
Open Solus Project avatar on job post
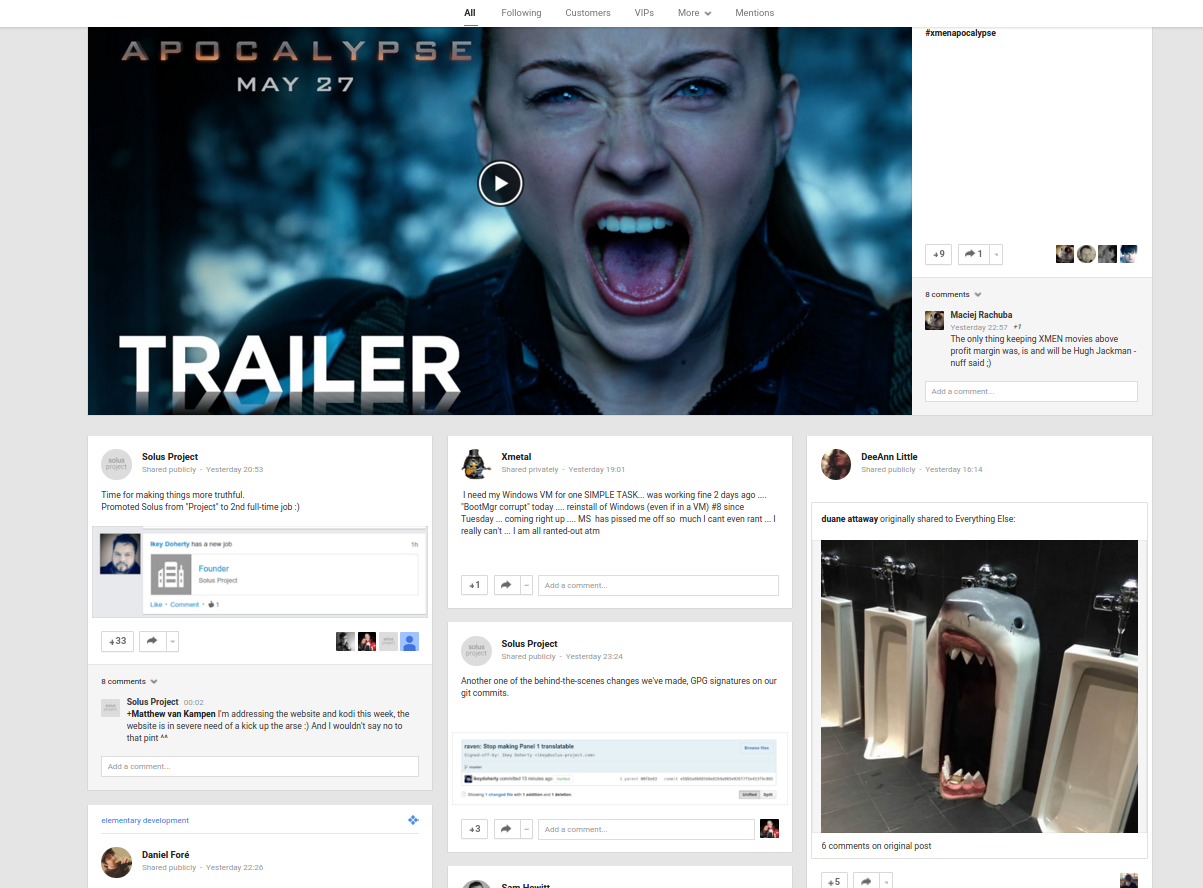116,464
